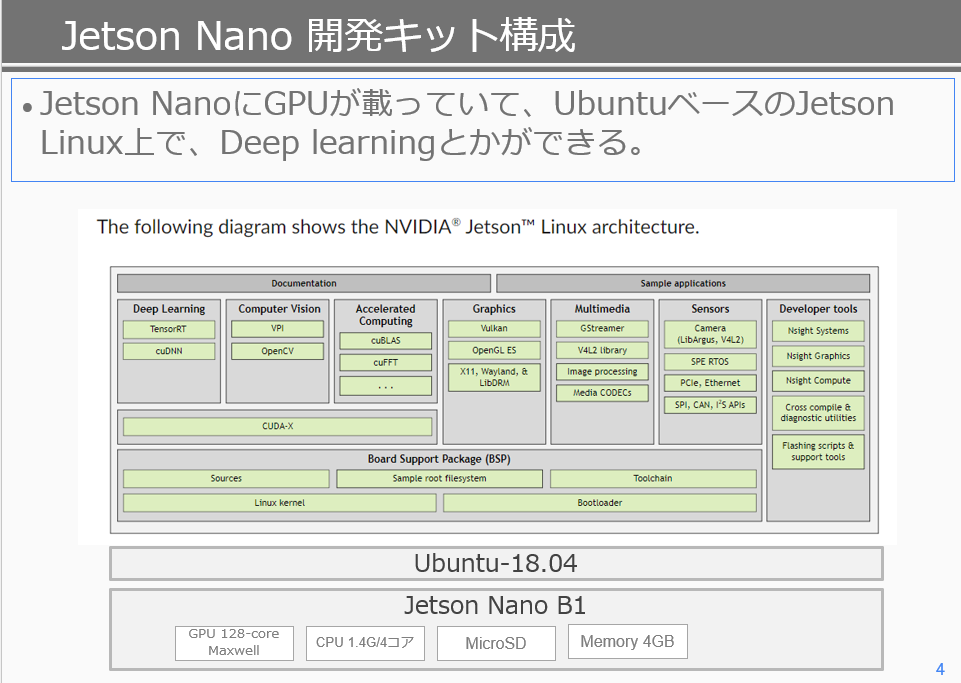Click the Multimedia heading
The width and height of the screenshot is (961, 683).
pos(602,309)
